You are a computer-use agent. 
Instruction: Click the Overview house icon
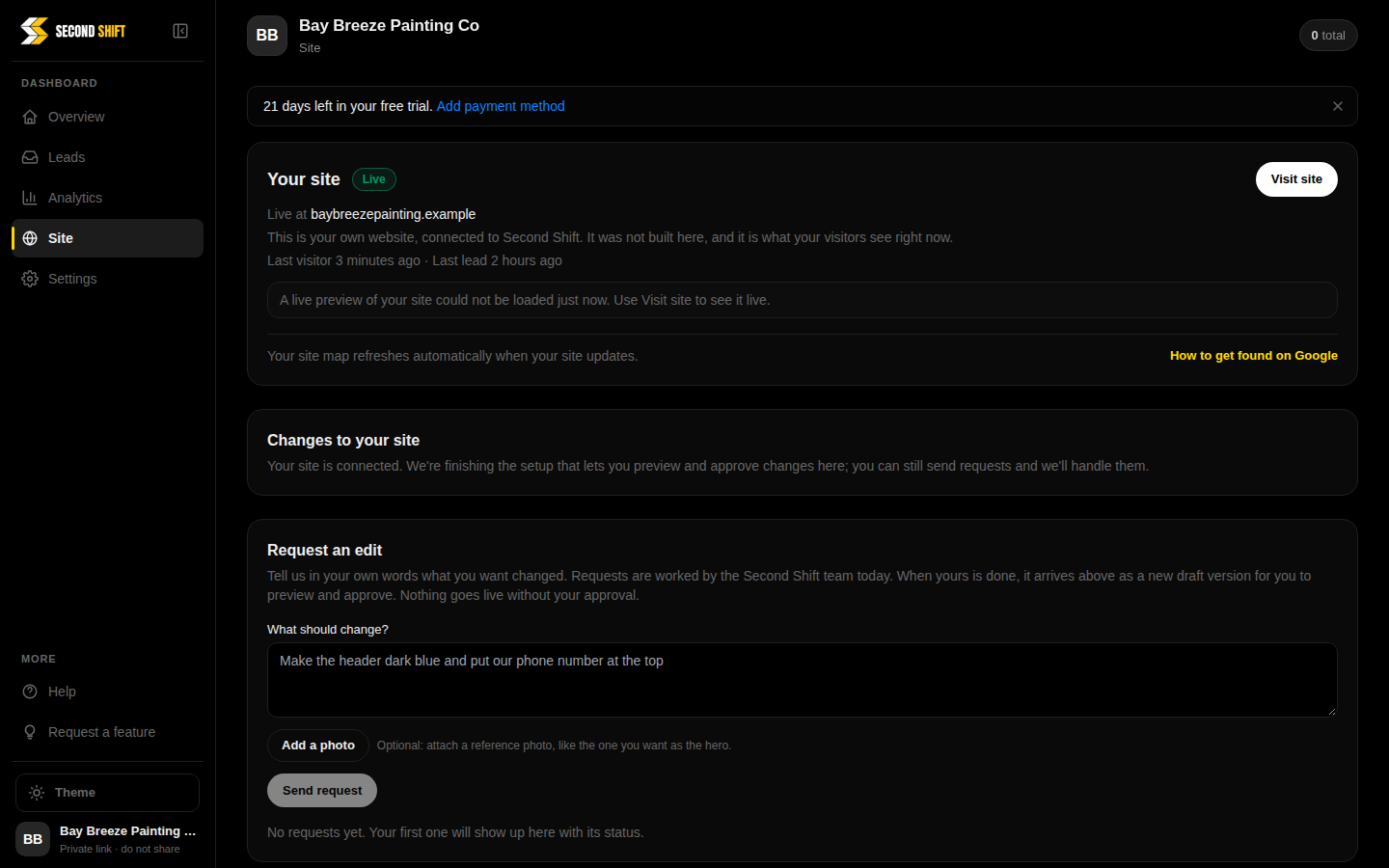pyautogui.click(x=30, y=117)
